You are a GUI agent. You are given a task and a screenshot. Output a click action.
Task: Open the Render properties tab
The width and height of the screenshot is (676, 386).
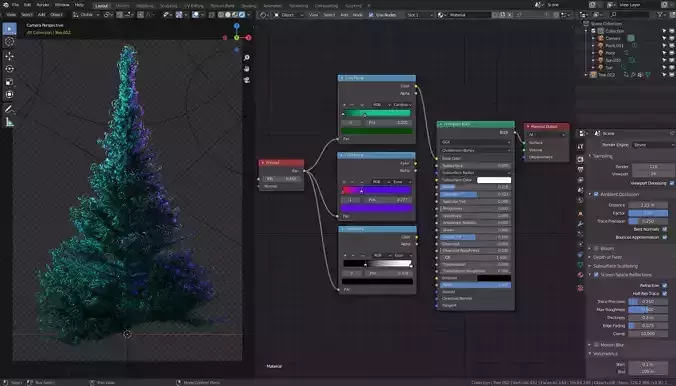580,160
